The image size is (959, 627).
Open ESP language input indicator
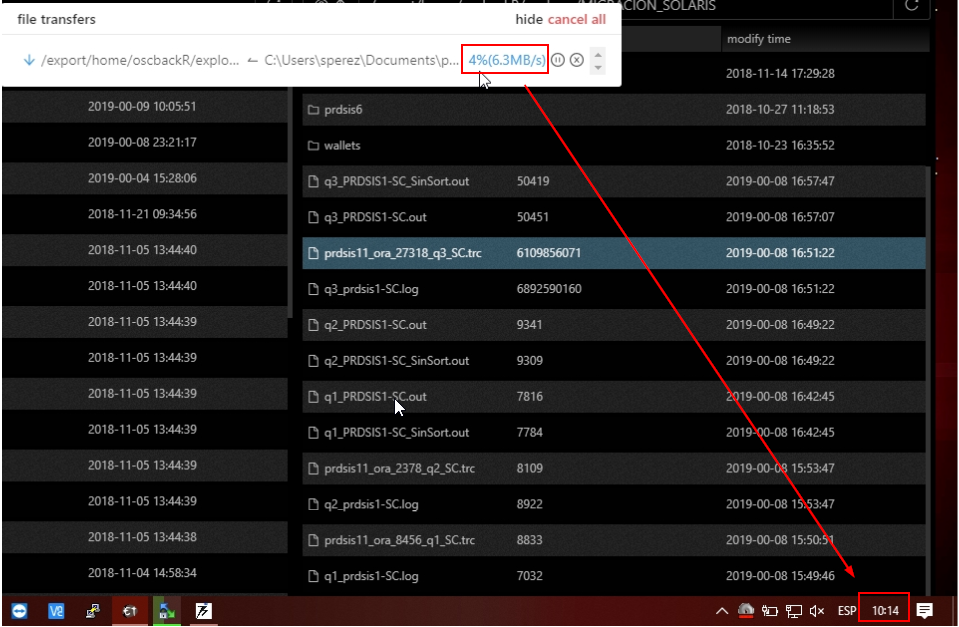tap(846, 610)
